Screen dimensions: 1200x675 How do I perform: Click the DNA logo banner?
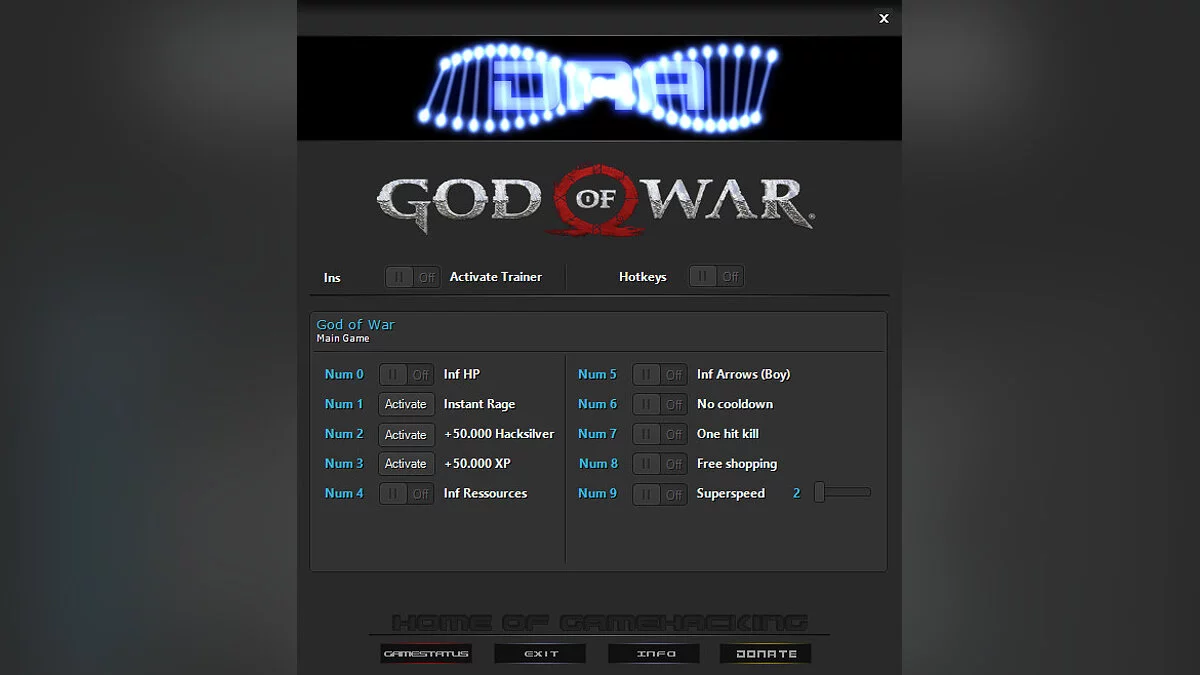pos(598,87)
